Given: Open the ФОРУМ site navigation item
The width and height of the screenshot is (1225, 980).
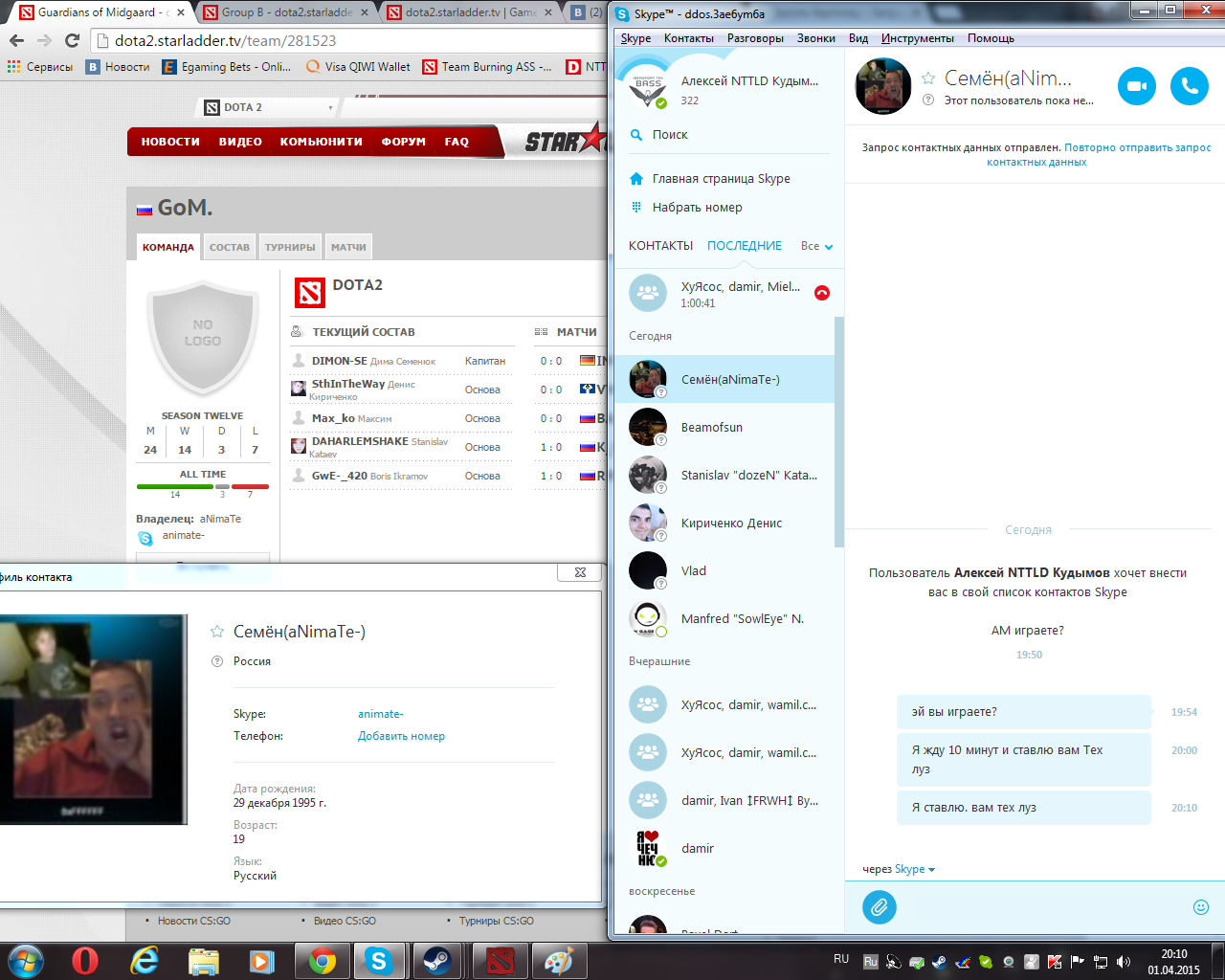Looking at the screenshot, I should pos(404,142).
